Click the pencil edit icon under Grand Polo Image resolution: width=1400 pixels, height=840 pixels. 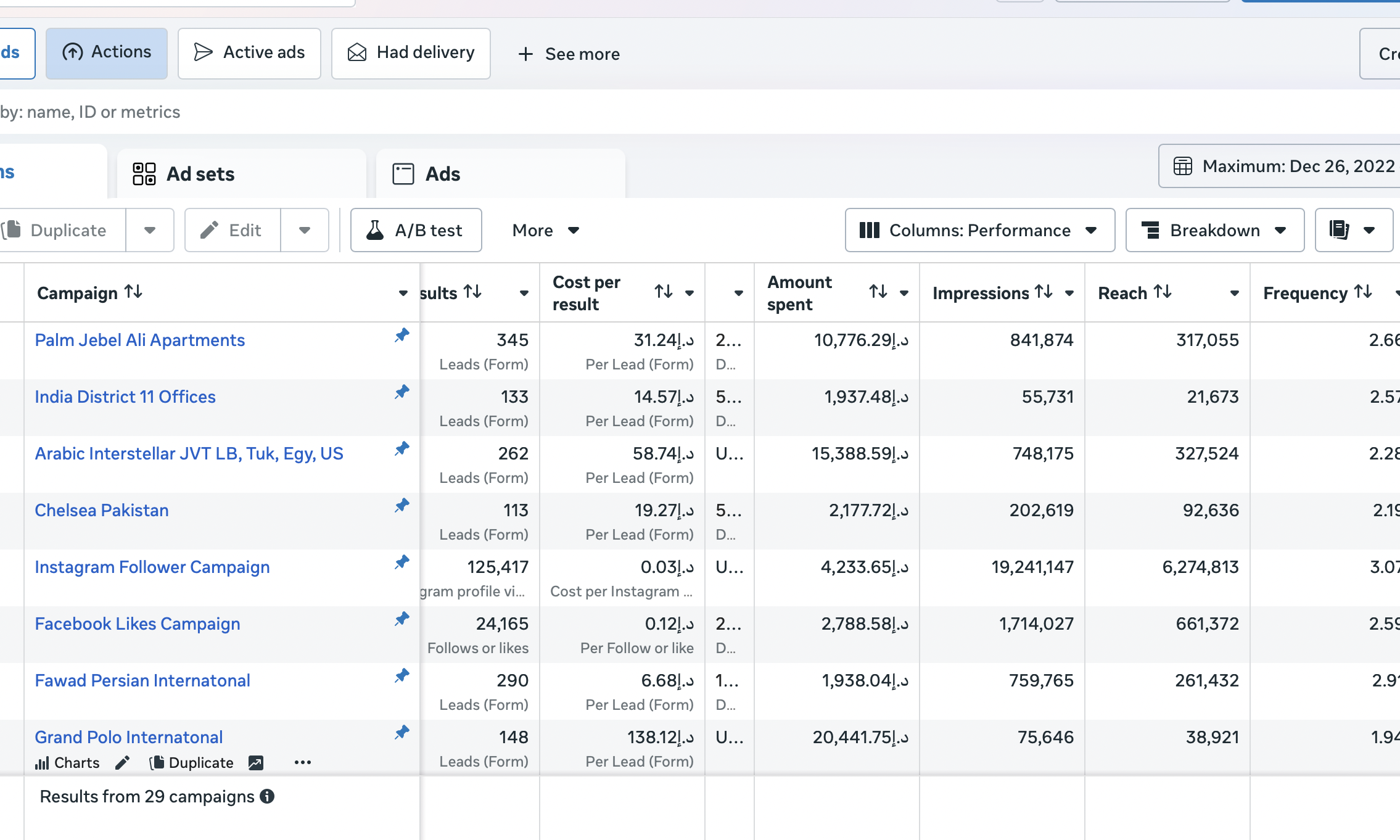(x=122, y=763)
